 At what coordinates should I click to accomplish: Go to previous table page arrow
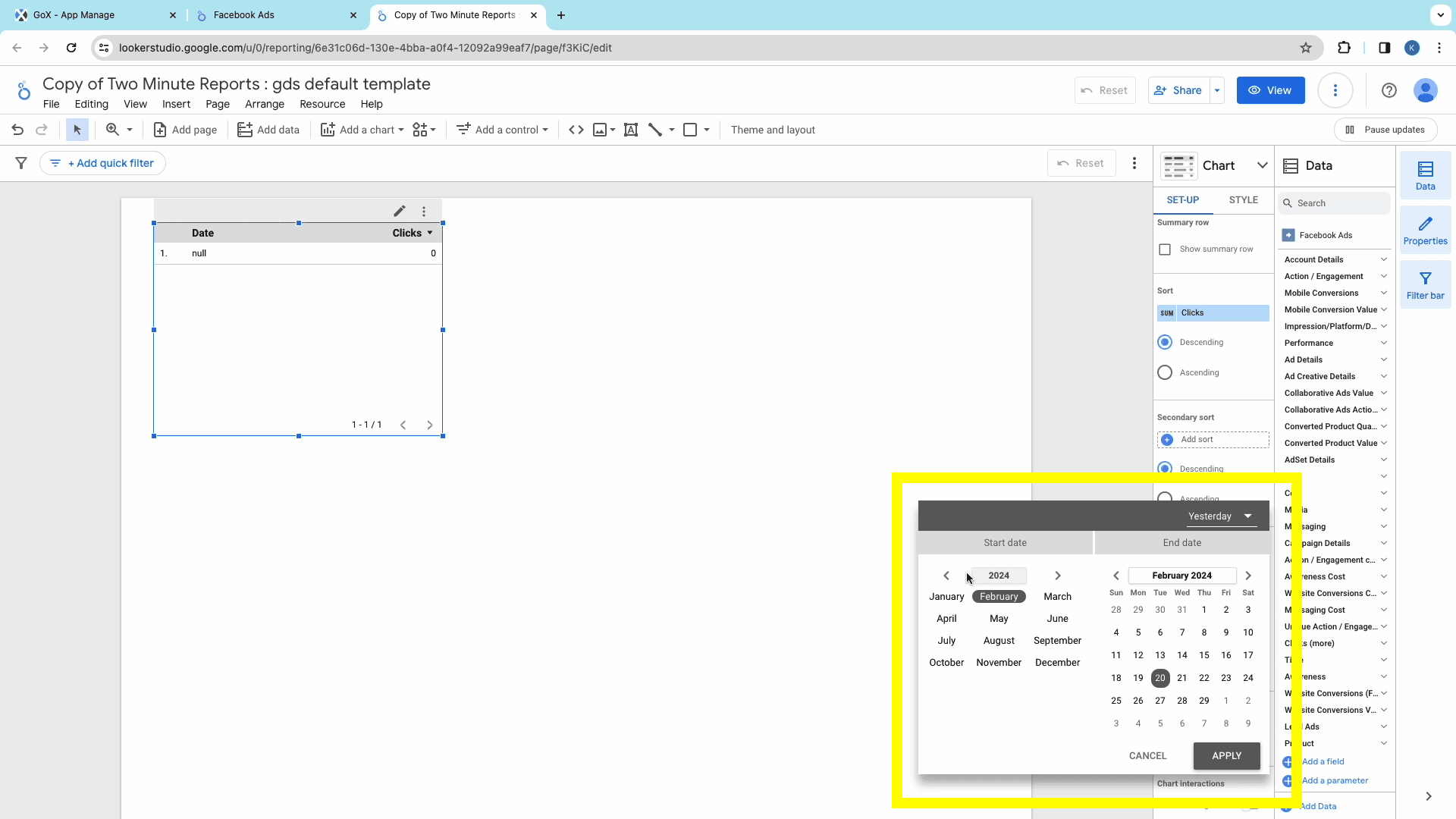(x=403, y=425)
